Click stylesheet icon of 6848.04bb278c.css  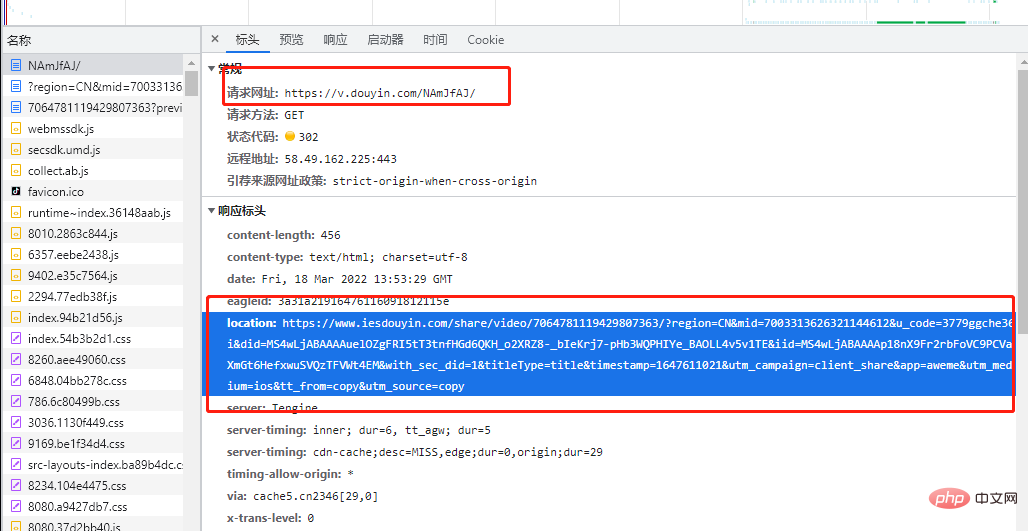16,380
